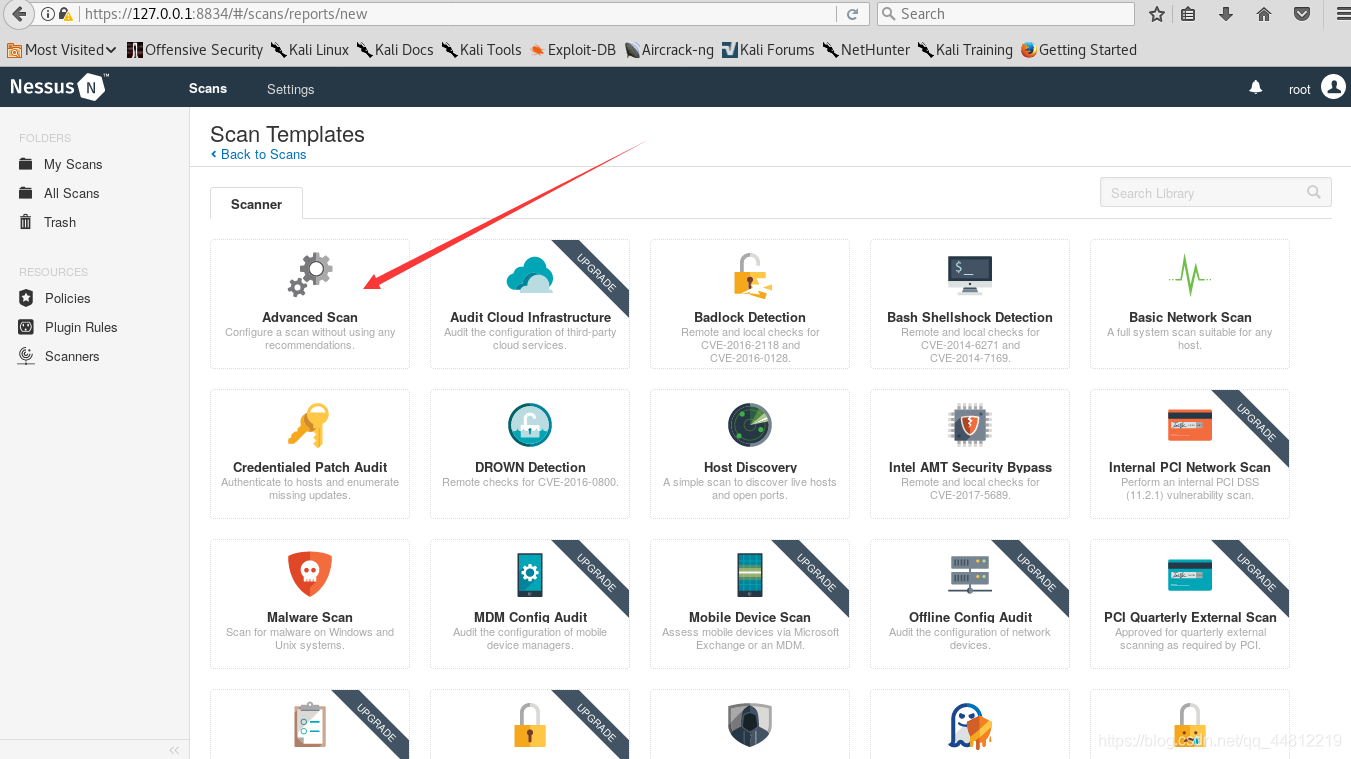
Task: Open the NetHunter bookmark
Action: pos(866,49)
